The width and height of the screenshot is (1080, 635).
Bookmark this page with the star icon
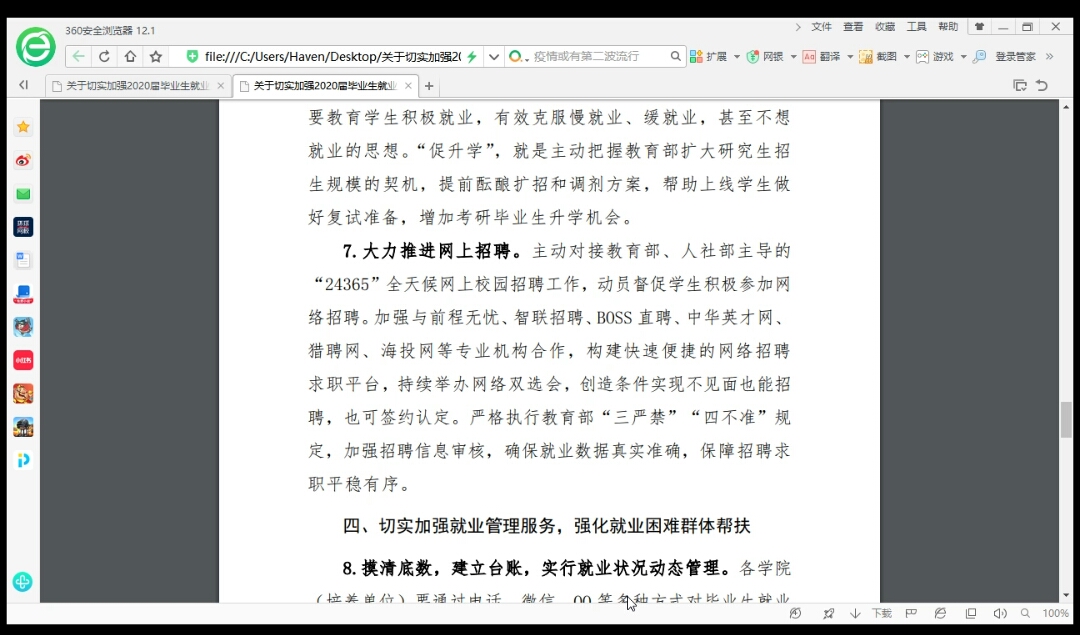point(155,57)
